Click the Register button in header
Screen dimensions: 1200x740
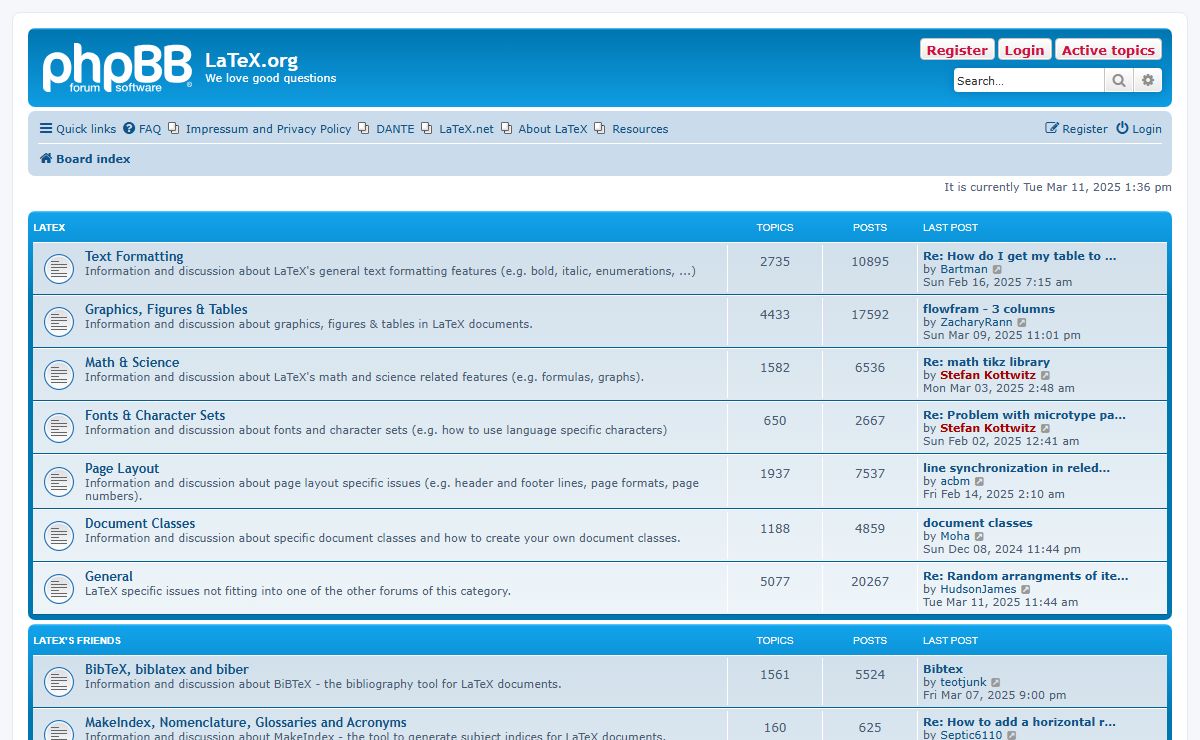tap(957, 50)
